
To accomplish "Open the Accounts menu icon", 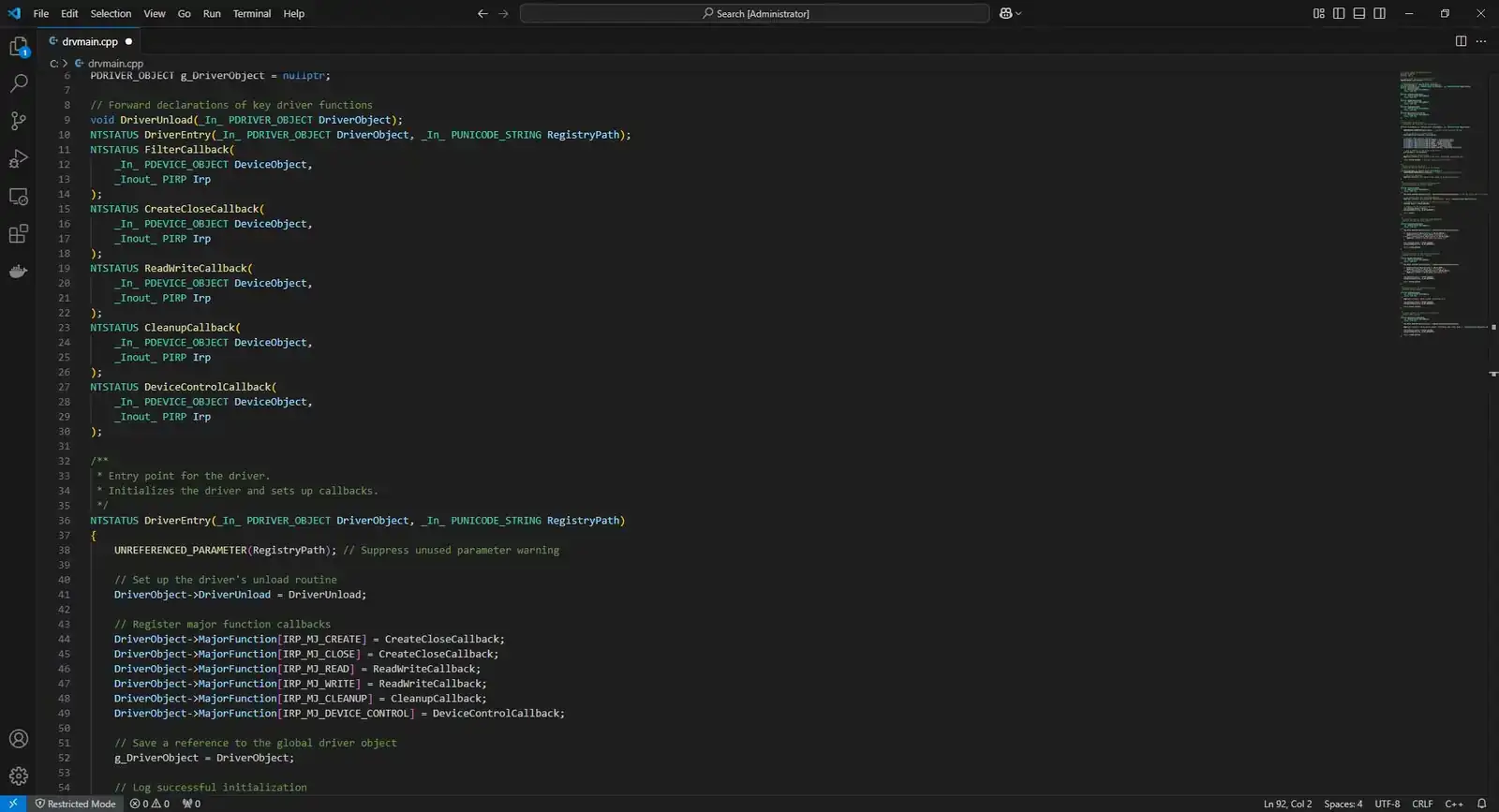I will pos(19,739).
